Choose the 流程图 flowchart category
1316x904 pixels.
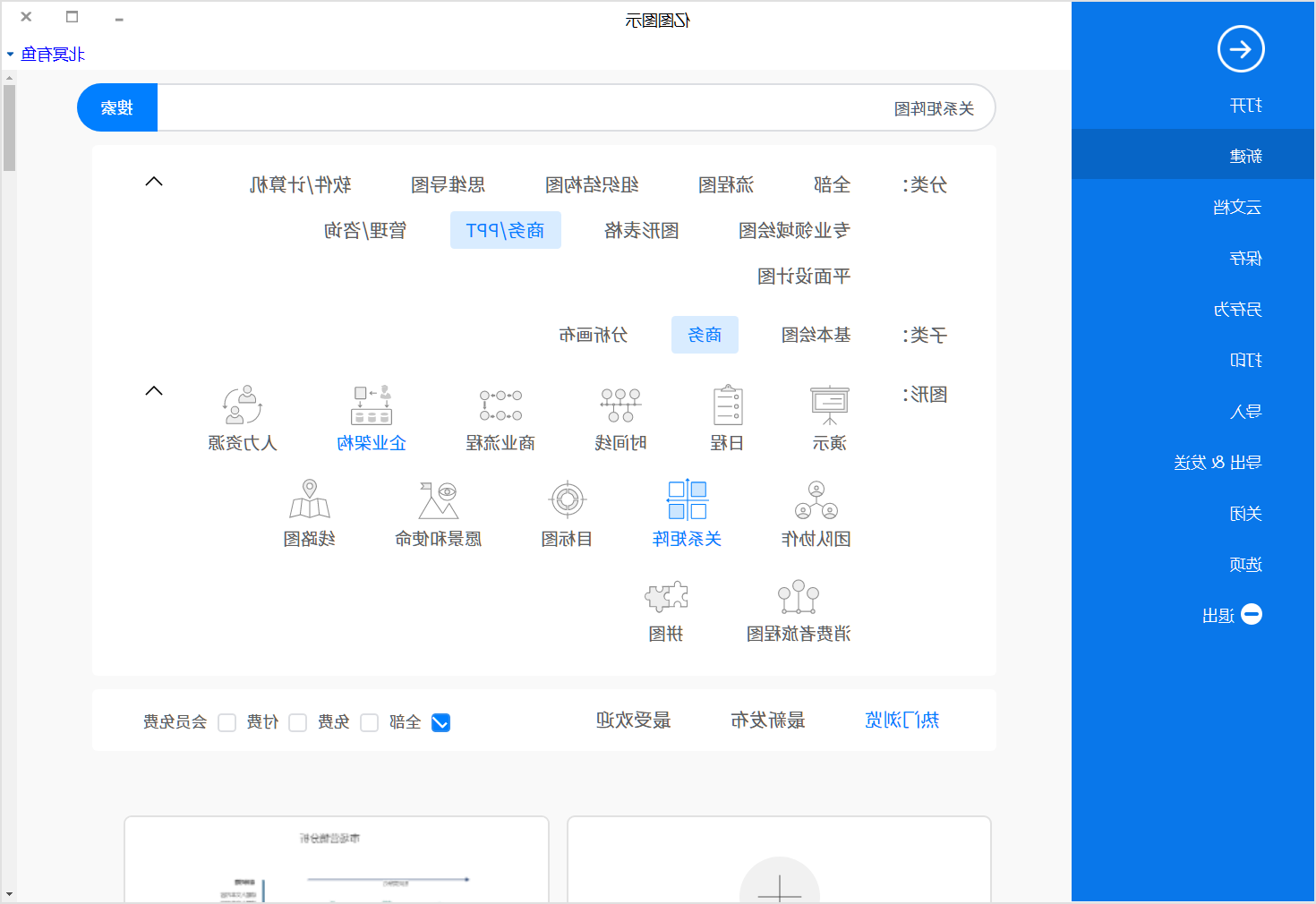(726, 184)
